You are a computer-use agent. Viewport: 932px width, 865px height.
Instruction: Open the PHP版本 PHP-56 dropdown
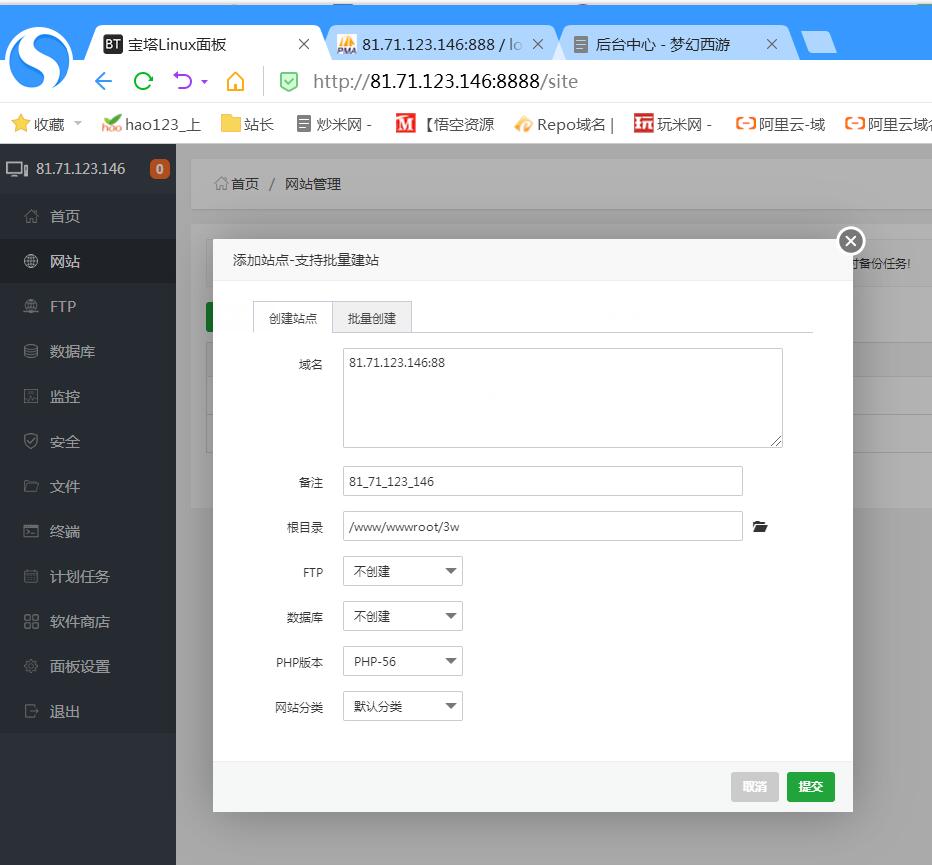coord(402,662)
